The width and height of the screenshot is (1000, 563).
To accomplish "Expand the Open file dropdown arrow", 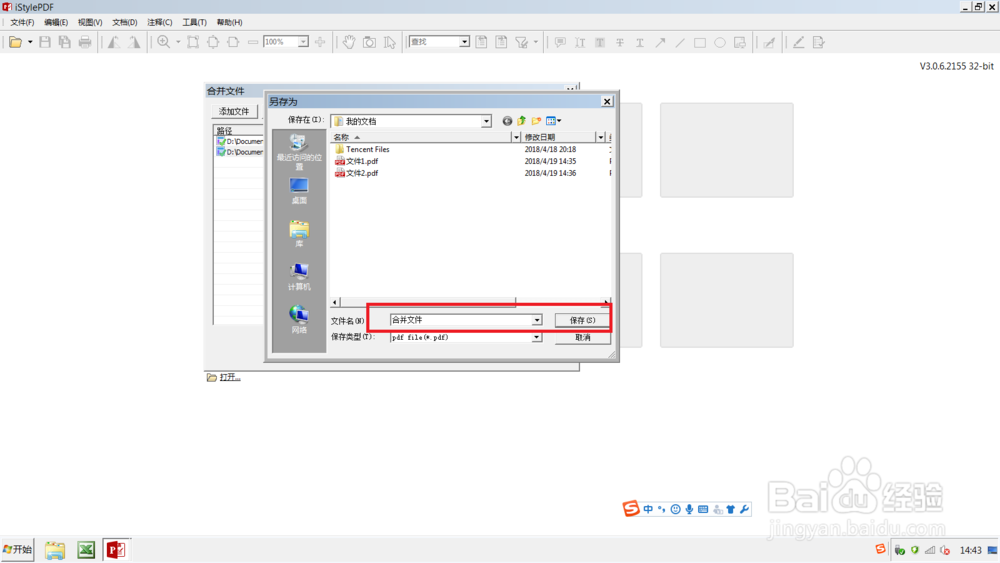I will tap(29, 42).
